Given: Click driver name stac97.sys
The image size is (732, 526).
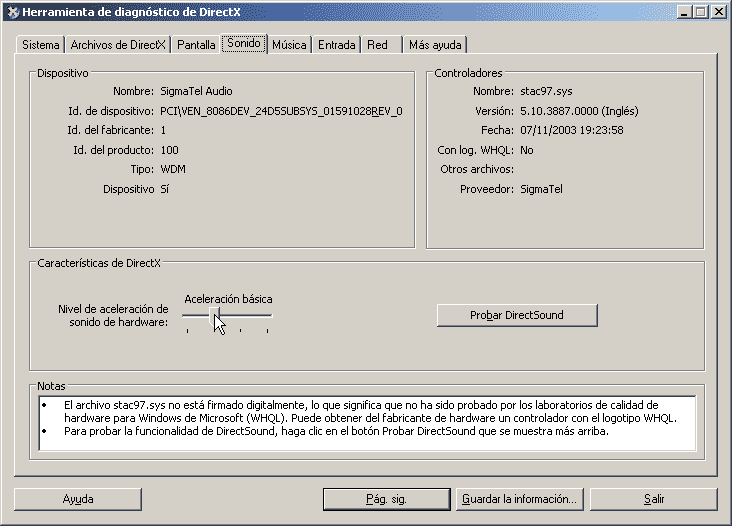Looking at the screenshot, I should [x=546, y=91].
